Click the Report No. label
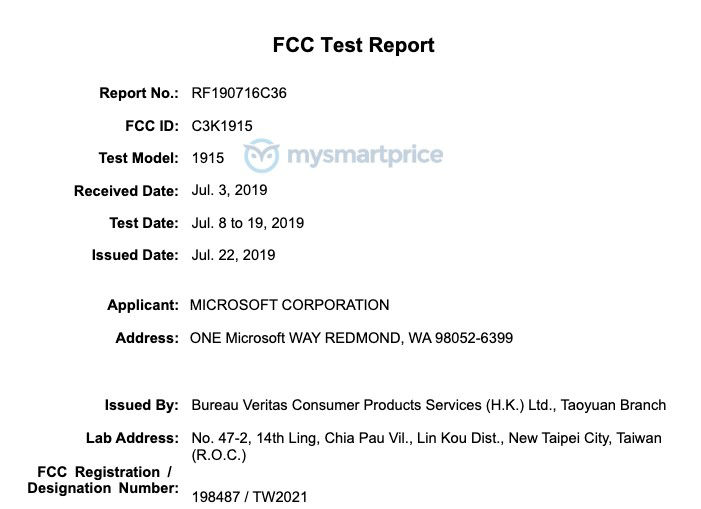Viewport: 701px width, 509px height. pos(139,93)
